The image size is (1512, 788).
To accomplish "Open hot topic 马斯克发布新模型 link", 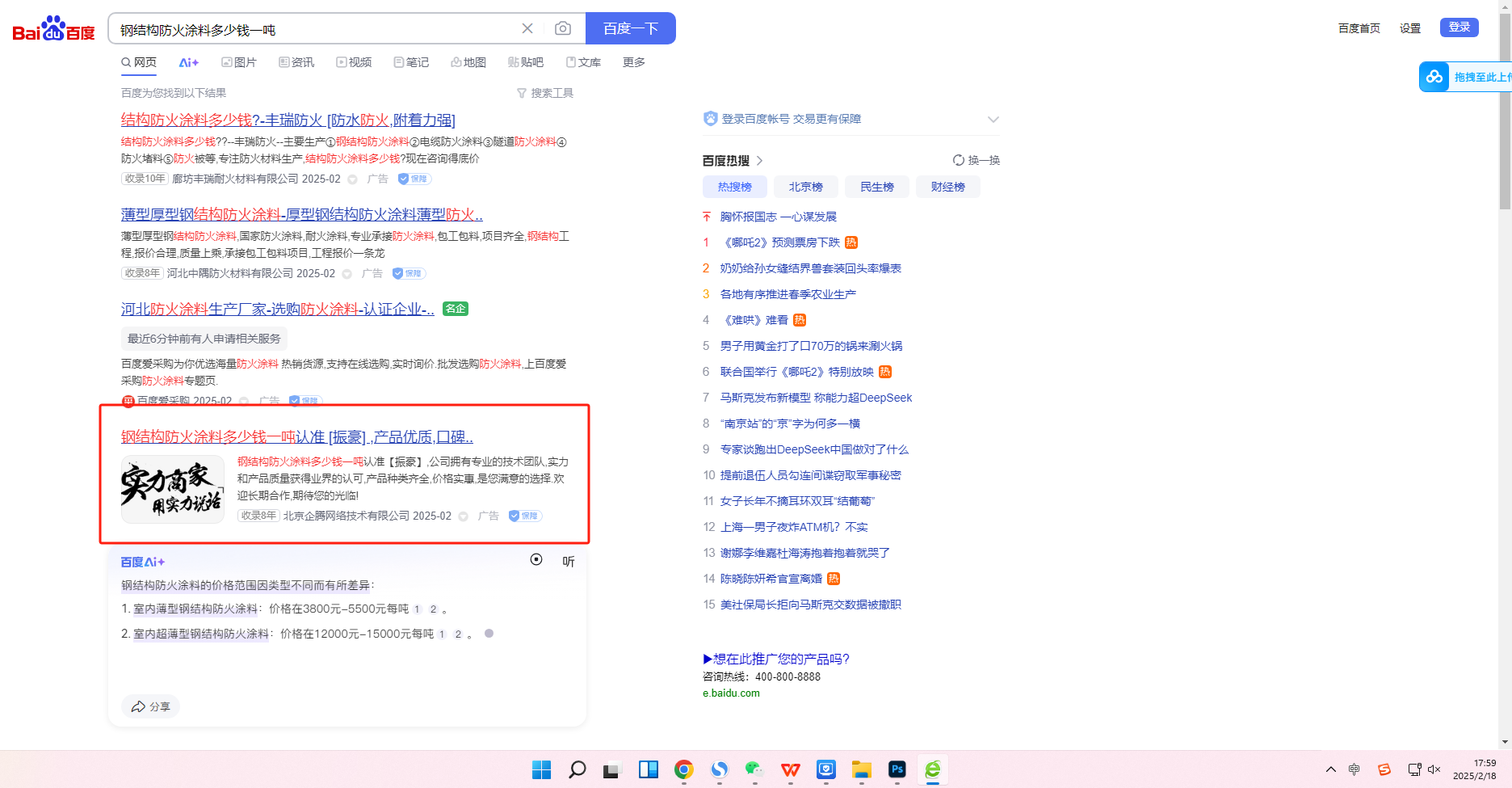I will tap(816, 398).
